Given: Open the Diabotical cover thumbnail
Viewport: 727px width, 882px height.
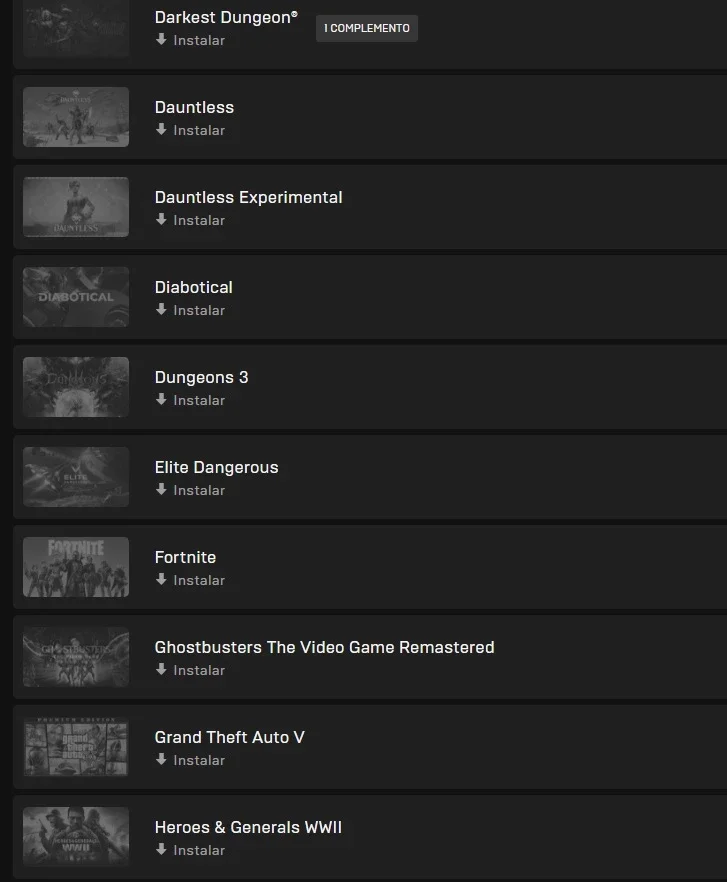Looking at the screenshot, I should click(x=76, y=297).
